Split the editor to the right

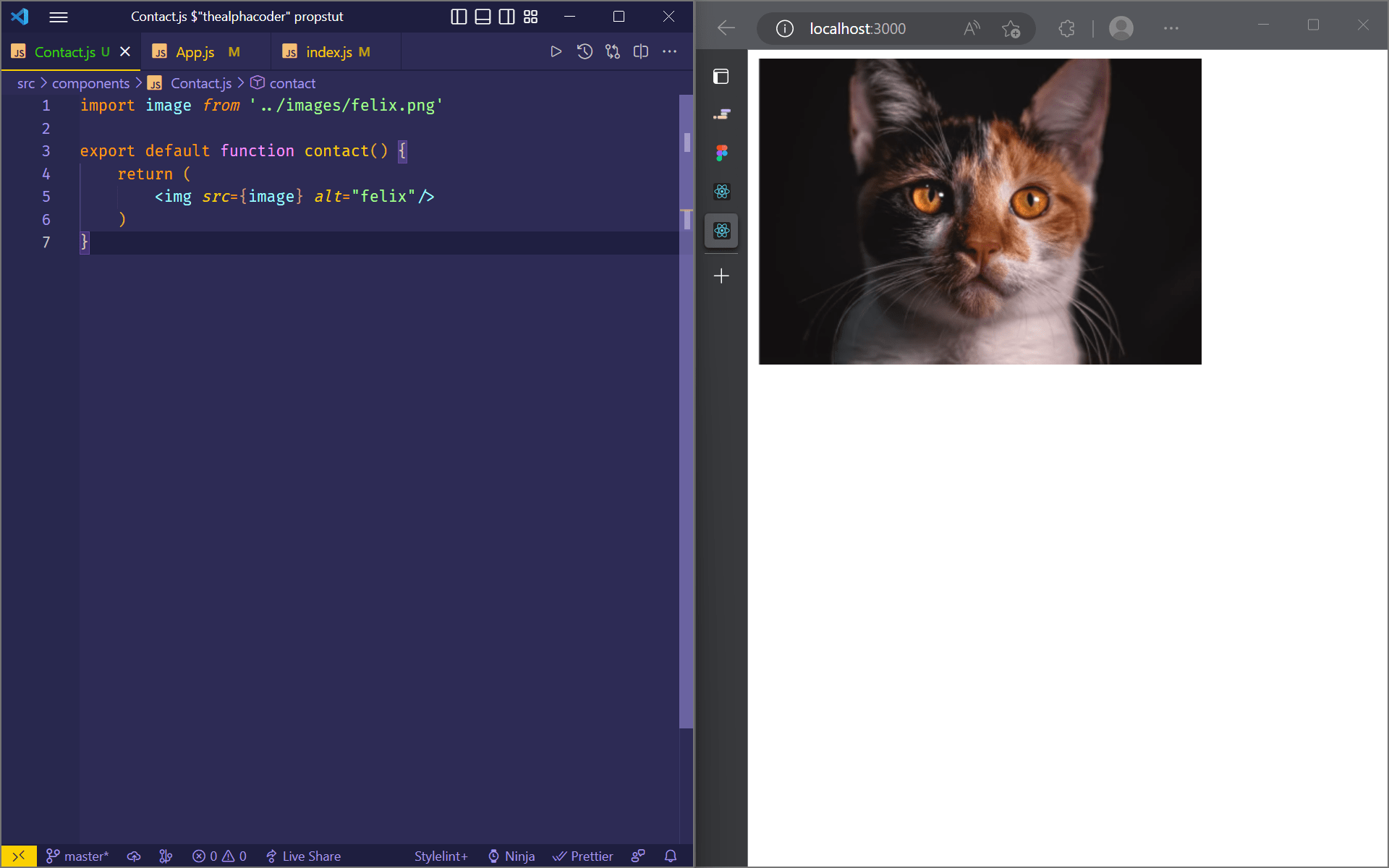(641, 51)
